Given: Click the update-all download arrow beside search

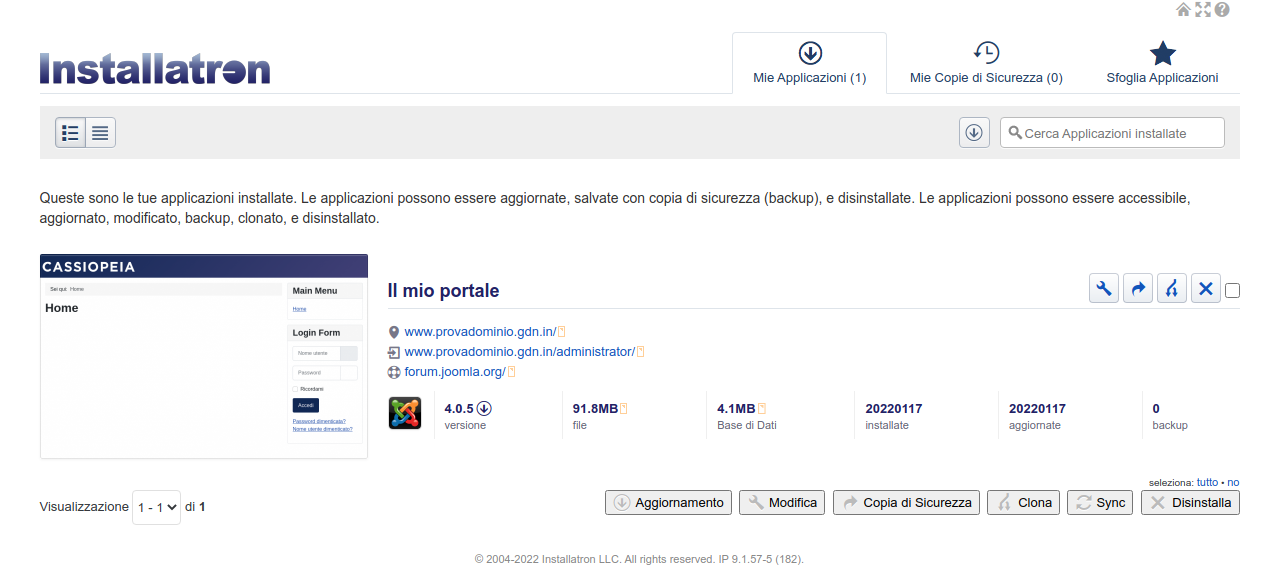Looking at the screenshot, I should coord(975,132).
